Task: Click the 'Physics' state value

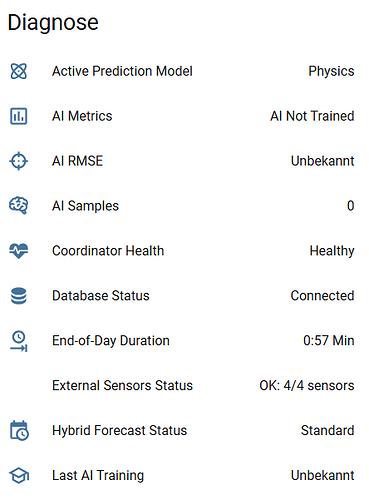Action: click(331, 71)
